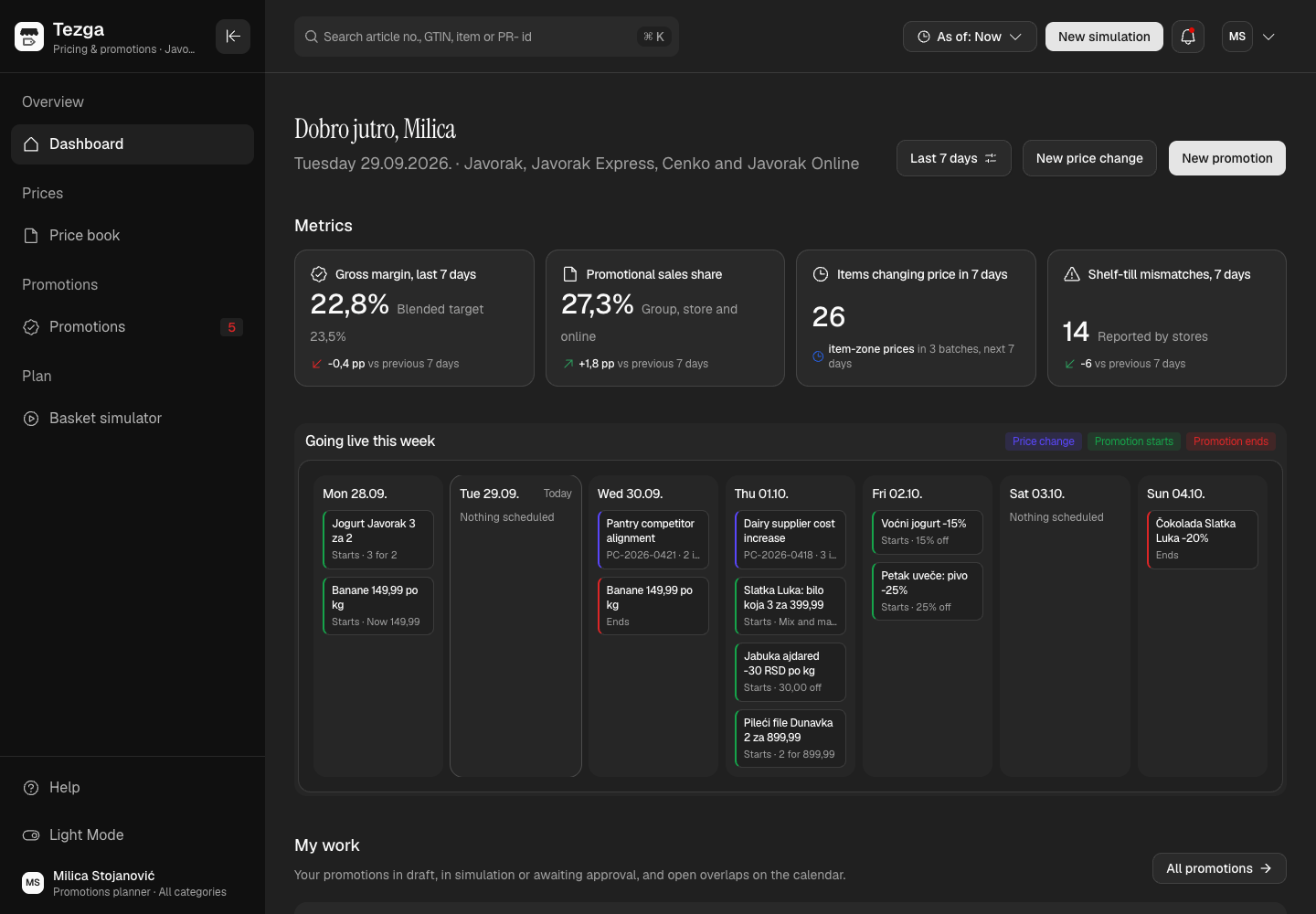The width and height of the screenshot is (1316, 914).
Task: Open the Last 7 days range selector
Action: [x=953, y=158]
